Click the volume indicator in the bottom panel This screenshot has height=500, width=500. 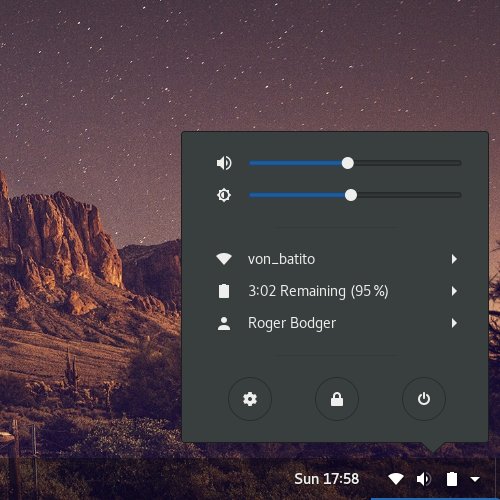coord(424,479)
